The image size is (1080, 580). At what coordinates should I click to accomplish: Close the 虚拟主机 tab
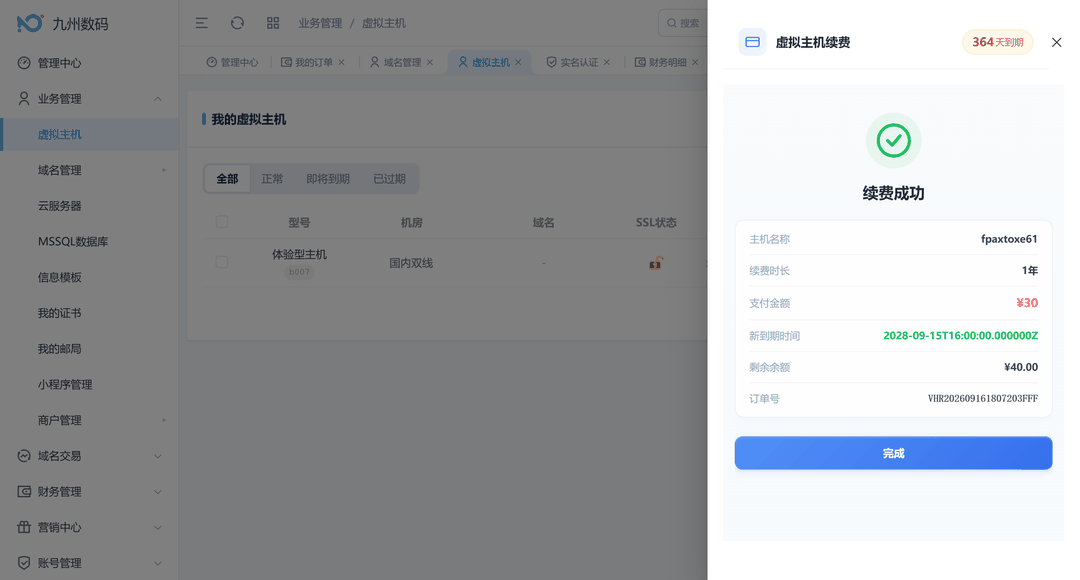518,62
